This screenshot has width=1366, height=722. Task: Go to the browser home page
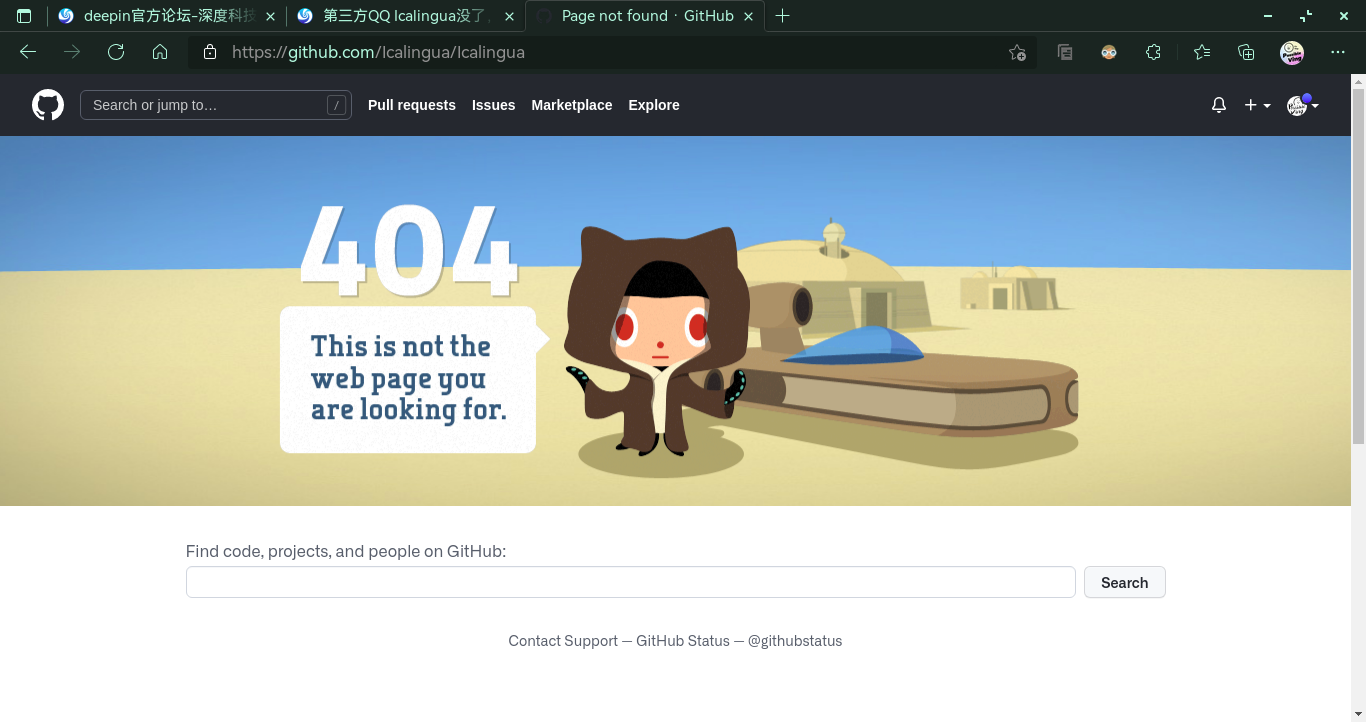point(160,52)
